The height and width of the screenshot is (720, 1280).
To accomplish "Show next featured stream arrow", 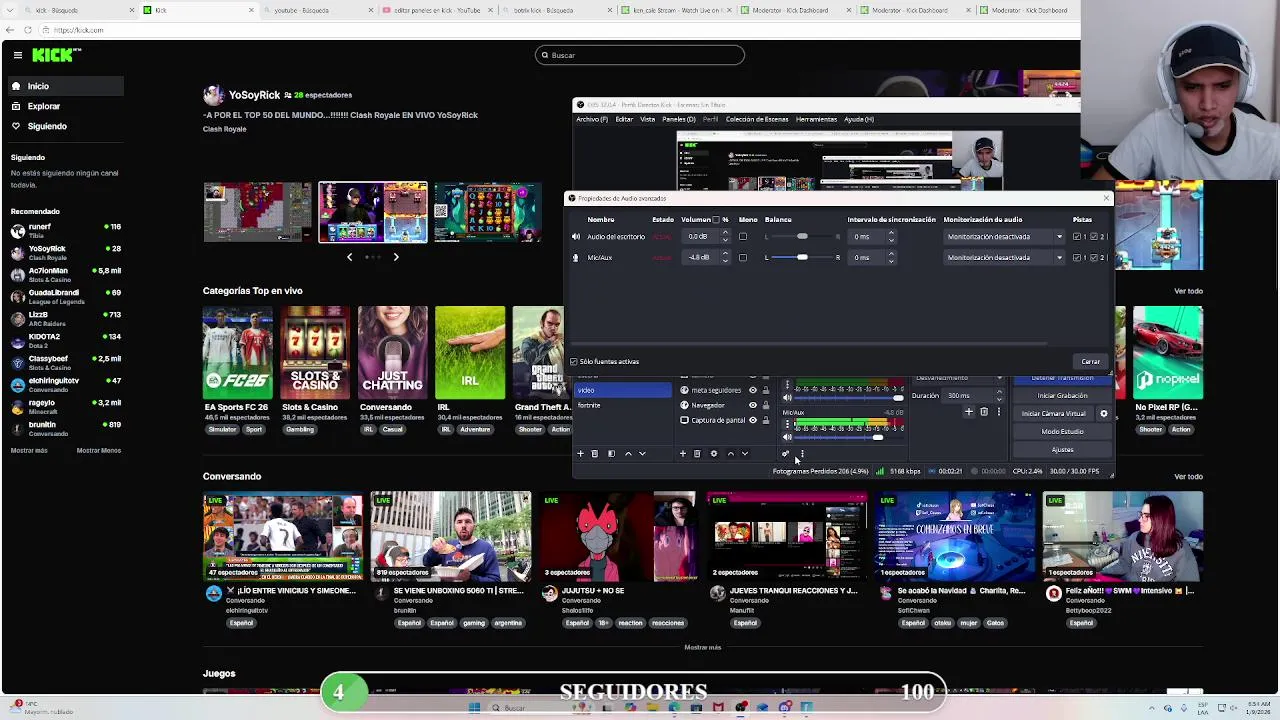I will pos(396,257).
